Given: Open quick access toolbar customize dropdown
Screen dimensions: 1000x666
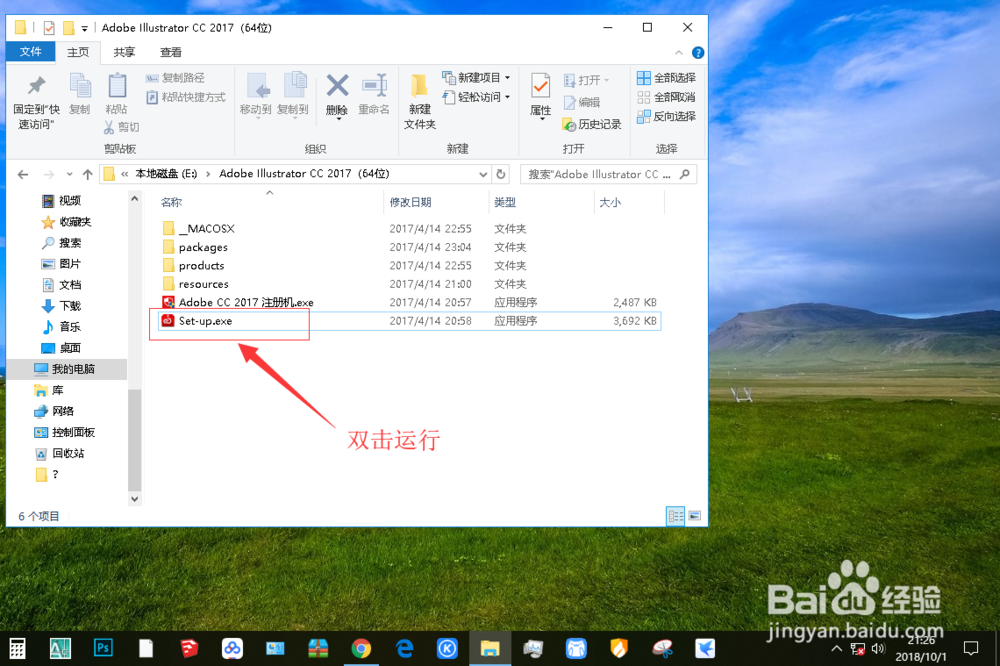Looking at the screenshot, I should point(84,29).
